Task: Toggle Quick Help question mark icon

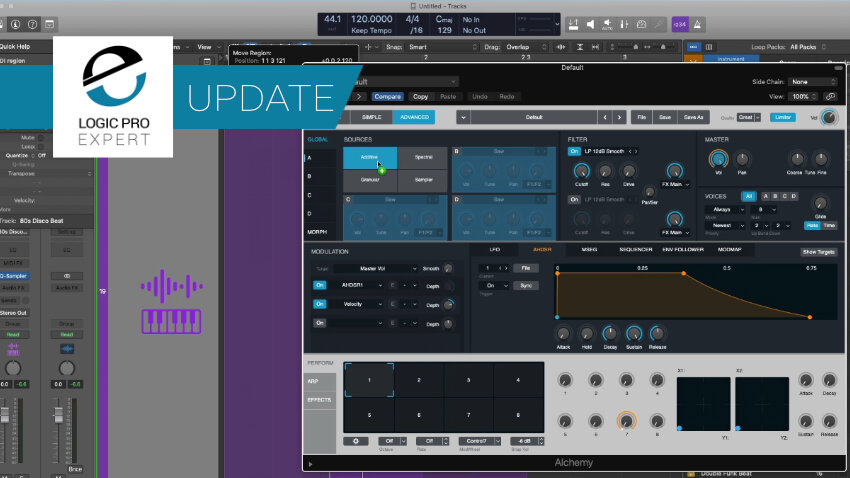Action: [33, 24]
